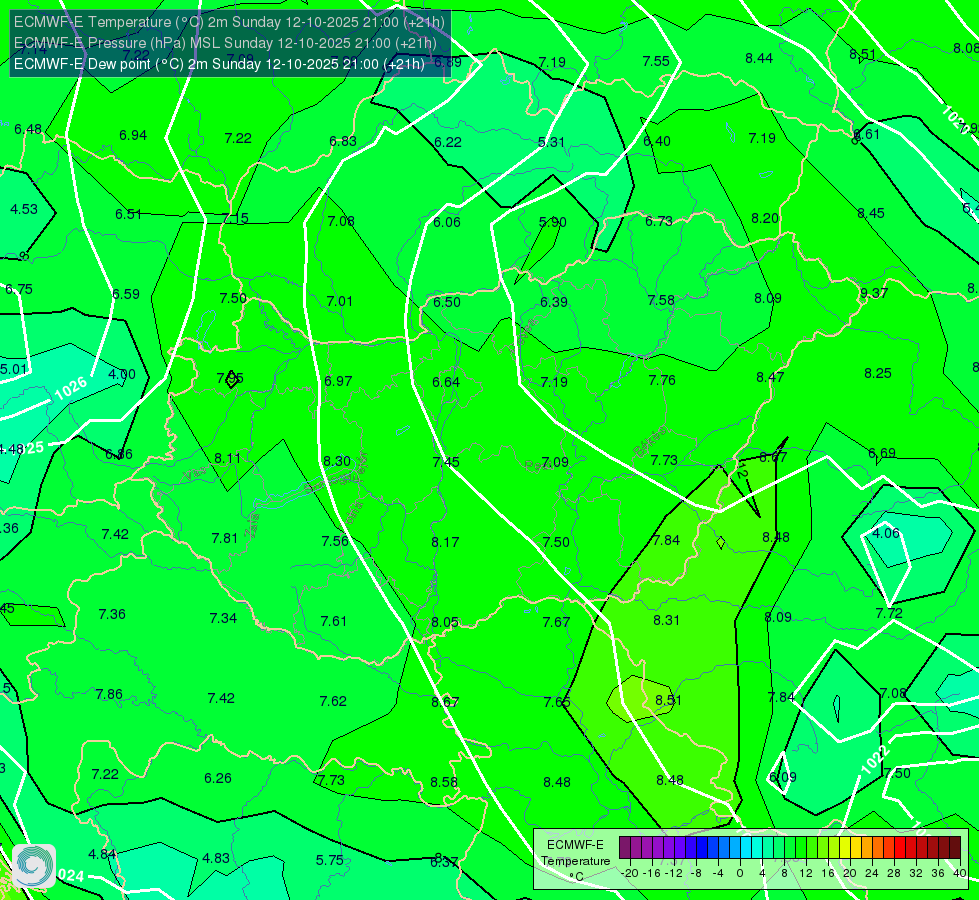The width and height of the screenshot is (979, 900).
Task: Click the 6.06 temperature value
Action: (446, 222)
